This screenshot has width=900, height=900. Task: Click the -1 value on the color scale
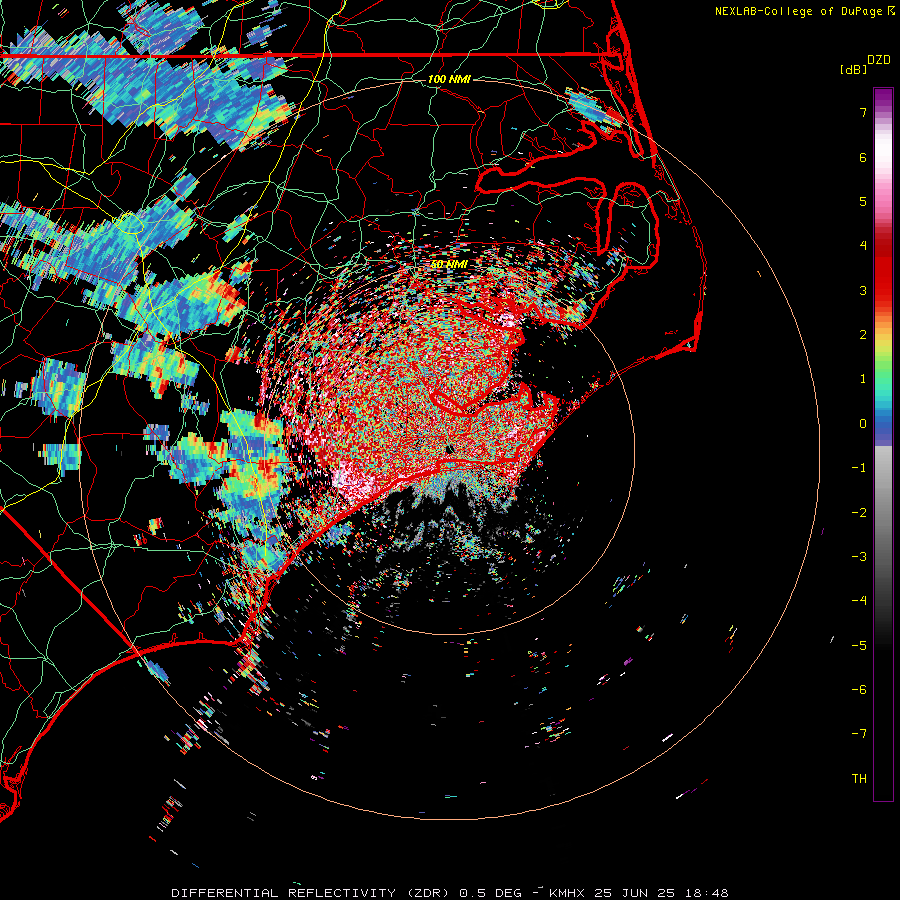click(859, 468)
